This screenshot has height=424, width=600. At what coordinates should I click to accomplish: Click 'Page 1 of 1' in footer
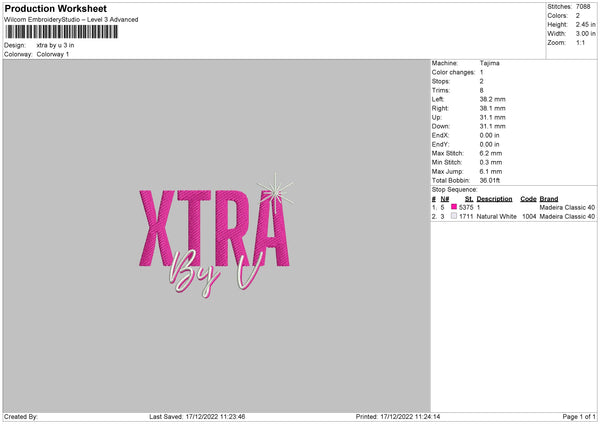[579, 417]
